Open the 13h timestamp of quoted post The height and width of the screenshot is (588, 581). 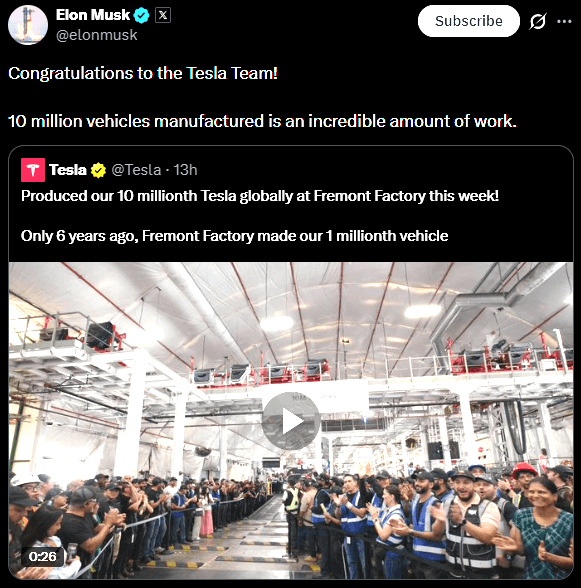(x=185, y=170)
